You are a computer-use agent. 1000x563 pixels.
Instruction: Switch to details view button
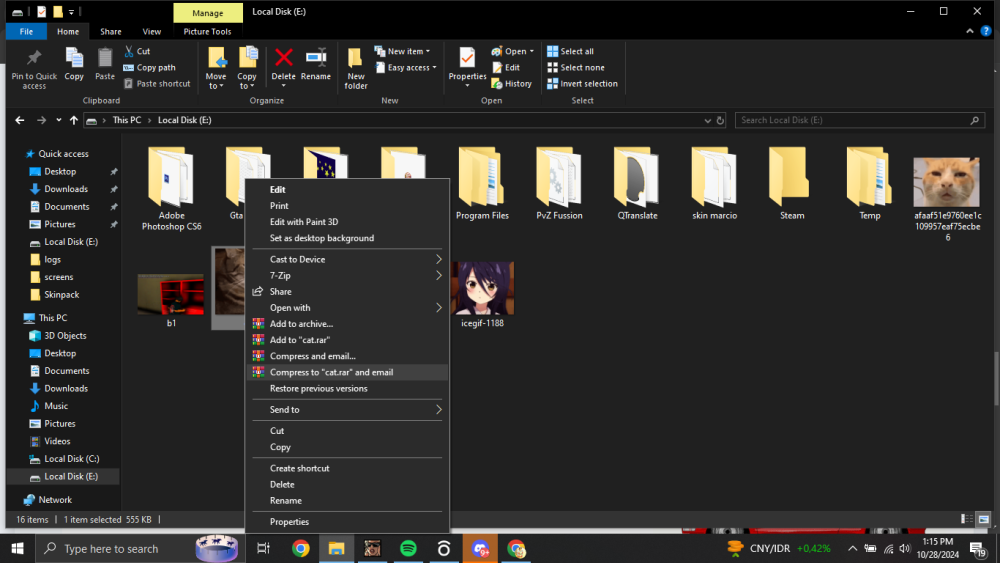(967, 520)
